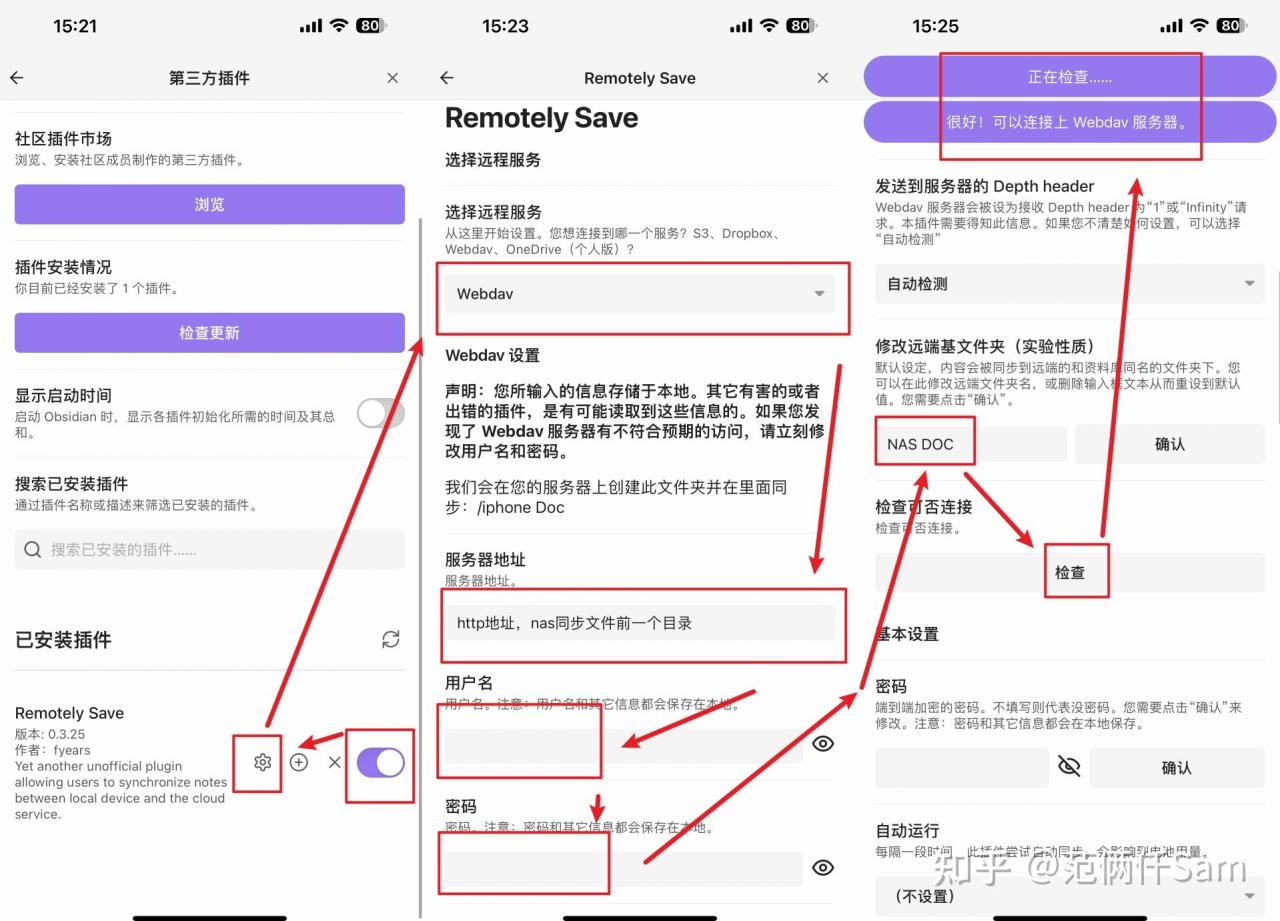Click 确认 beside encryption password
1280x921 pixels.
1177,768
